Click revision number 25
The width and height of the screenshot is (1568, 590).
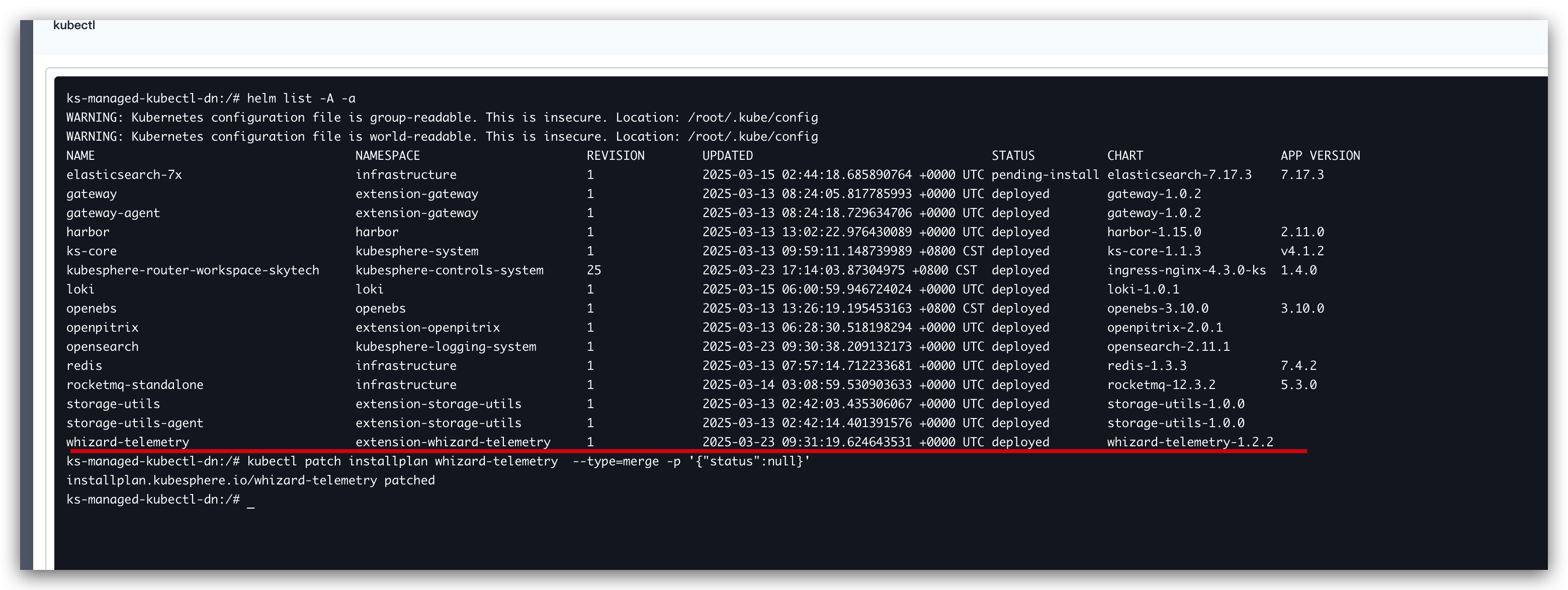[x=593, y=271]
